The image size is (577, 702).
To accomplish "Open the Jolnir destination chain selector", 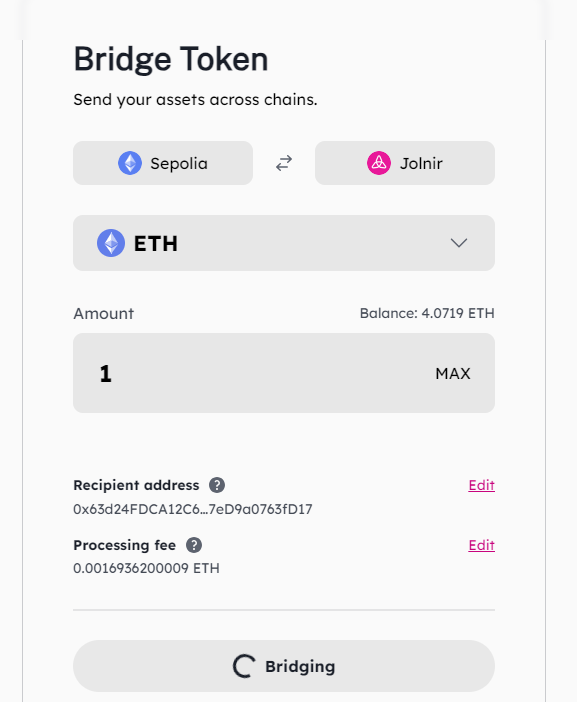I will tap(405, 163).
